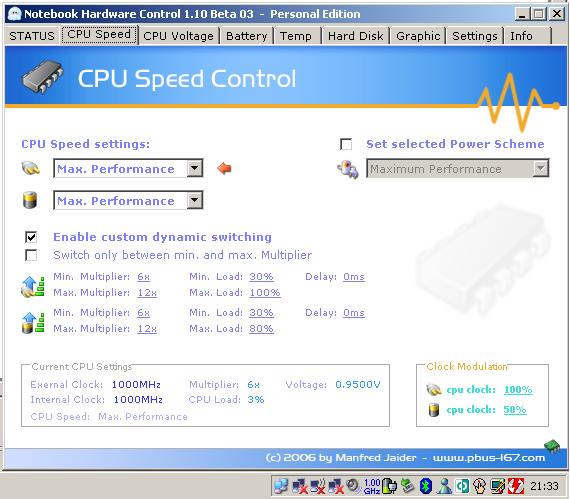Viewport: 570px width, 499px height.
Task: Click the battery icon beside second speed dropdown
Action: tap(30, 200)
